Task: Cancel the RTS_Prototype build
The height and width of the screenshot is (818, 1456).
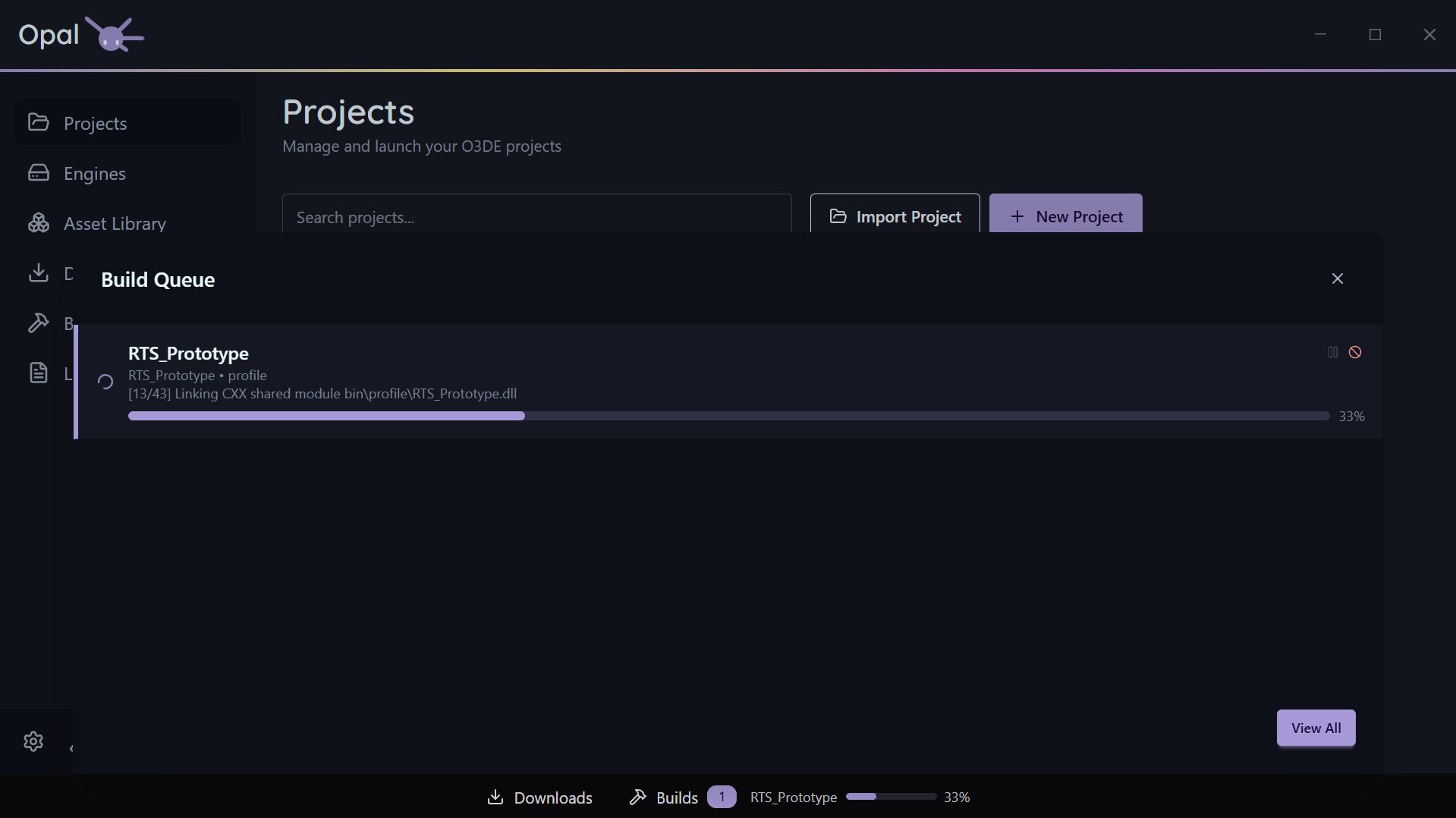Action: coord(1355,352)
